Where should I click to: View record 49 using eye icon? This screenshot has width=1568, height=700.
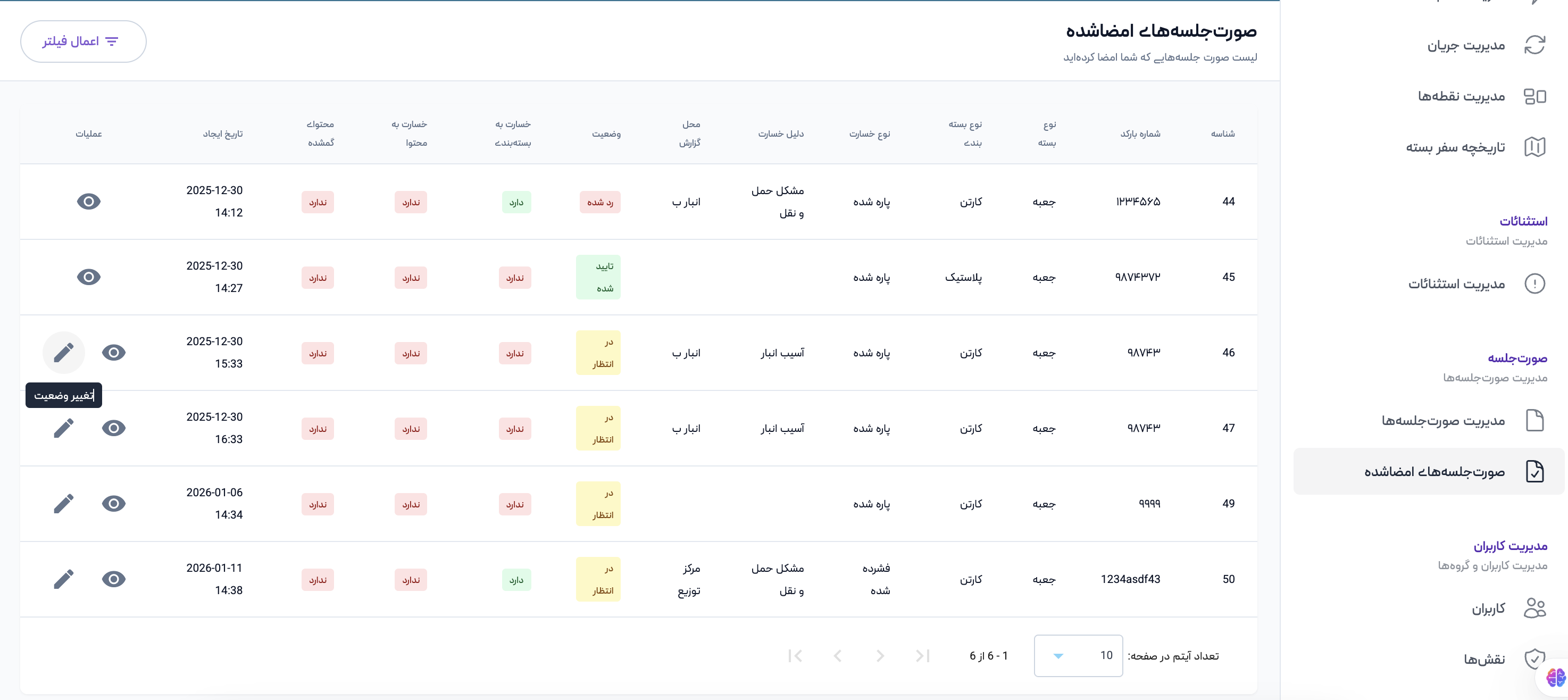[x=114, y=503]
